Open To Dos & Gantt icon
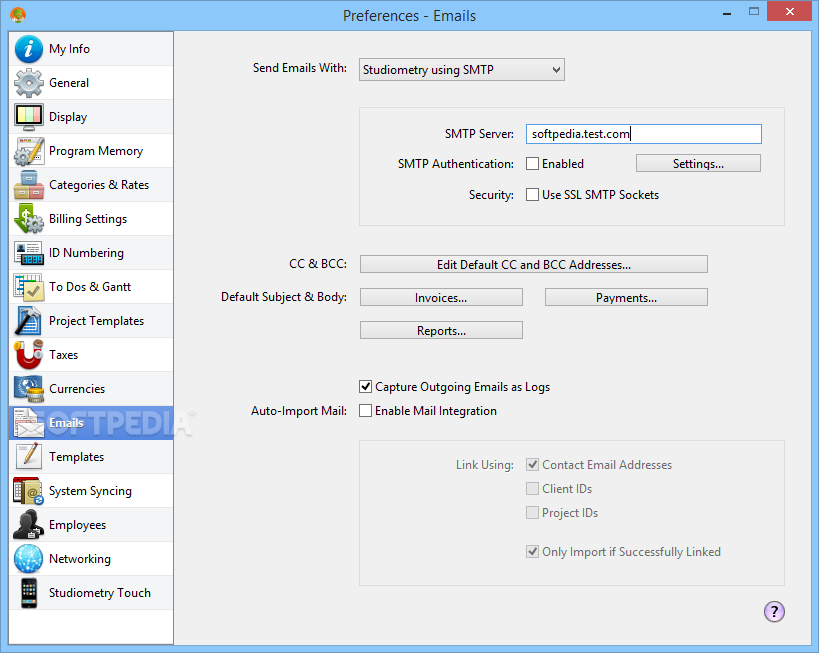The image size is (819, 653). pos(29,287)
